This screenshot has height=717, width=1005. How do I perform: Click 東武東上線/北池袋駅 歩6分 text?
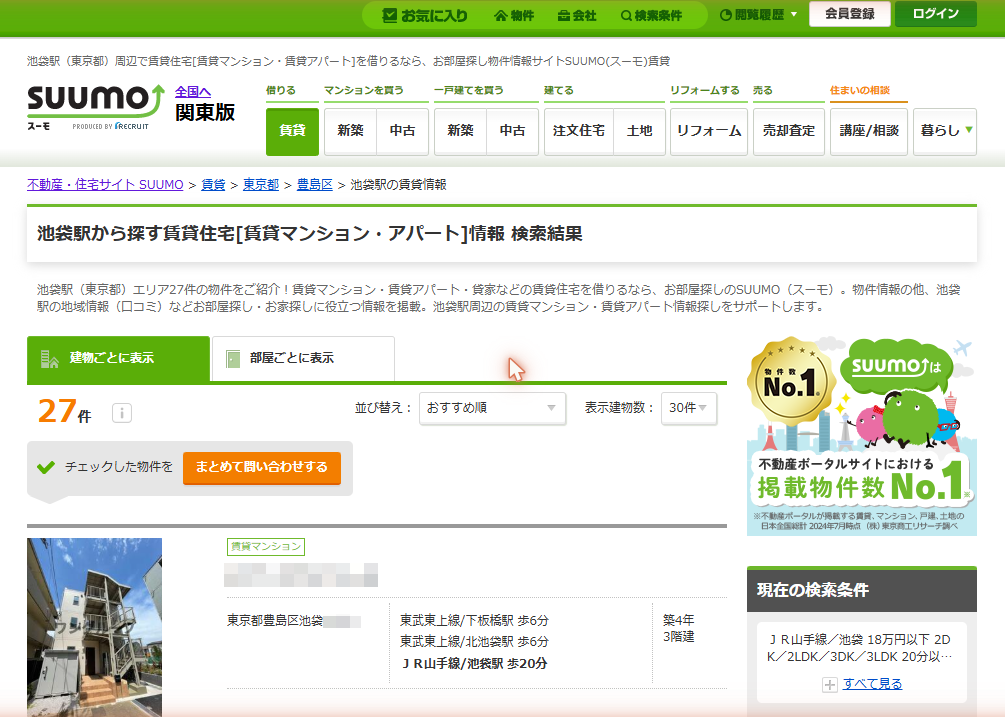pyautogui.click(x=474, y=641)
